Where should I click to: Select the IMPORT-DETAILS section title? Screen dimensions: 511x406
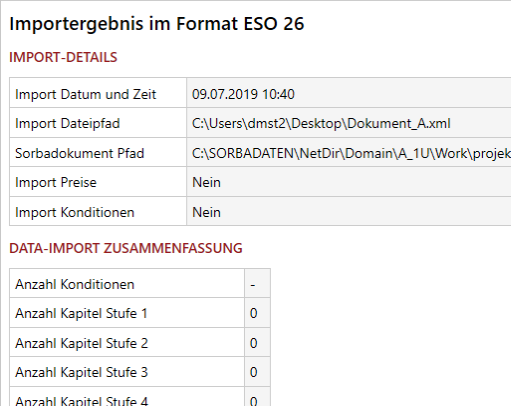[x=63, y=57]
